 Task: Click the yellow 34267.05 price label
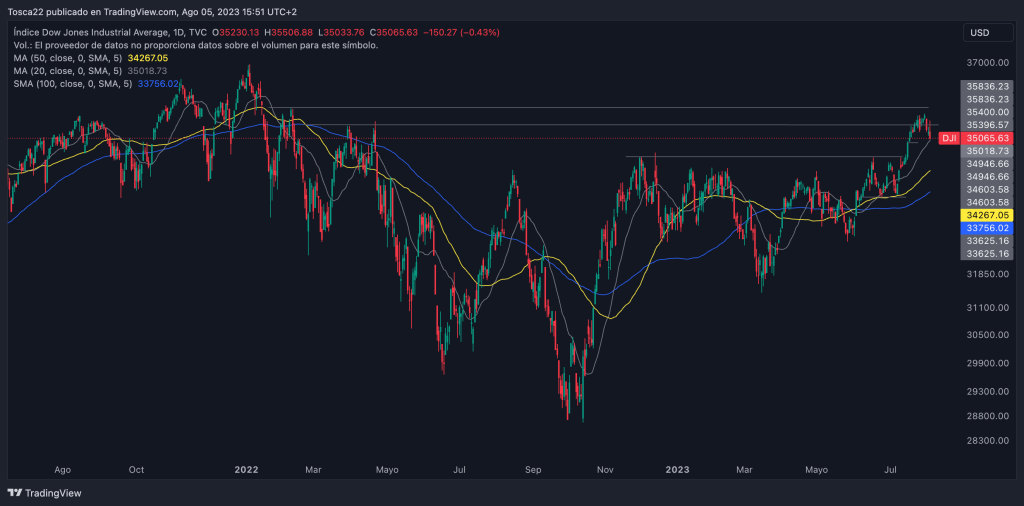(x=985, y=215)
